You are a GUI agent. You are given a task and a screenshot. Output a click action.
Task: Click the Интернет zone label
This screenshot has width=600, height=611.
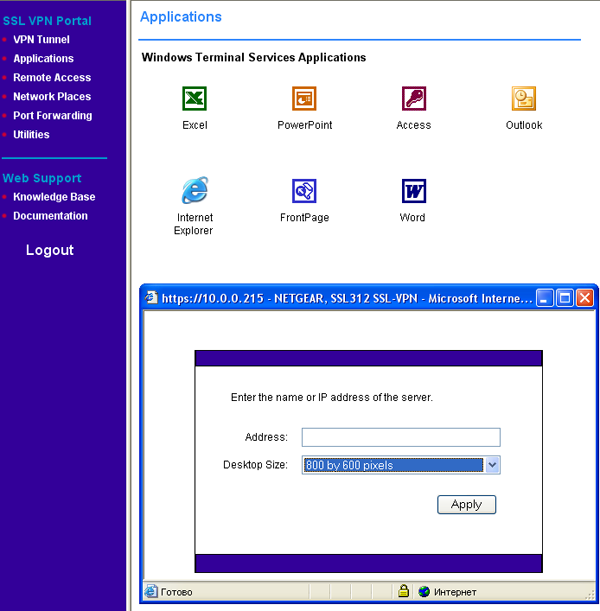coord(455,592)
